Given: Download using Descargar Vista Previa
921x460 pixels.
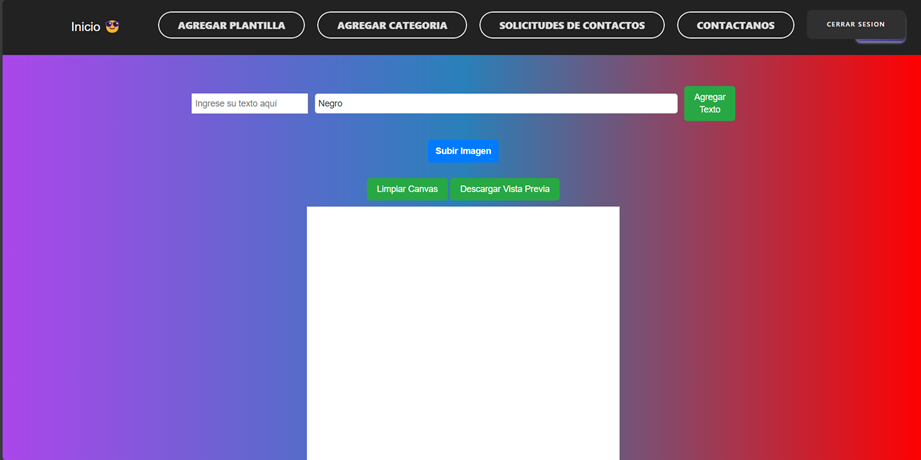Looking at the screenshot, I should (x=504, y=189).
